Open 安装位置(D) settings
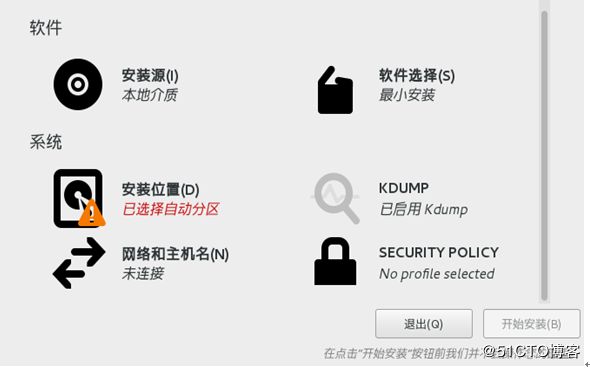The image size is (590, 368). pyautogui.click(x=160, y=190)
